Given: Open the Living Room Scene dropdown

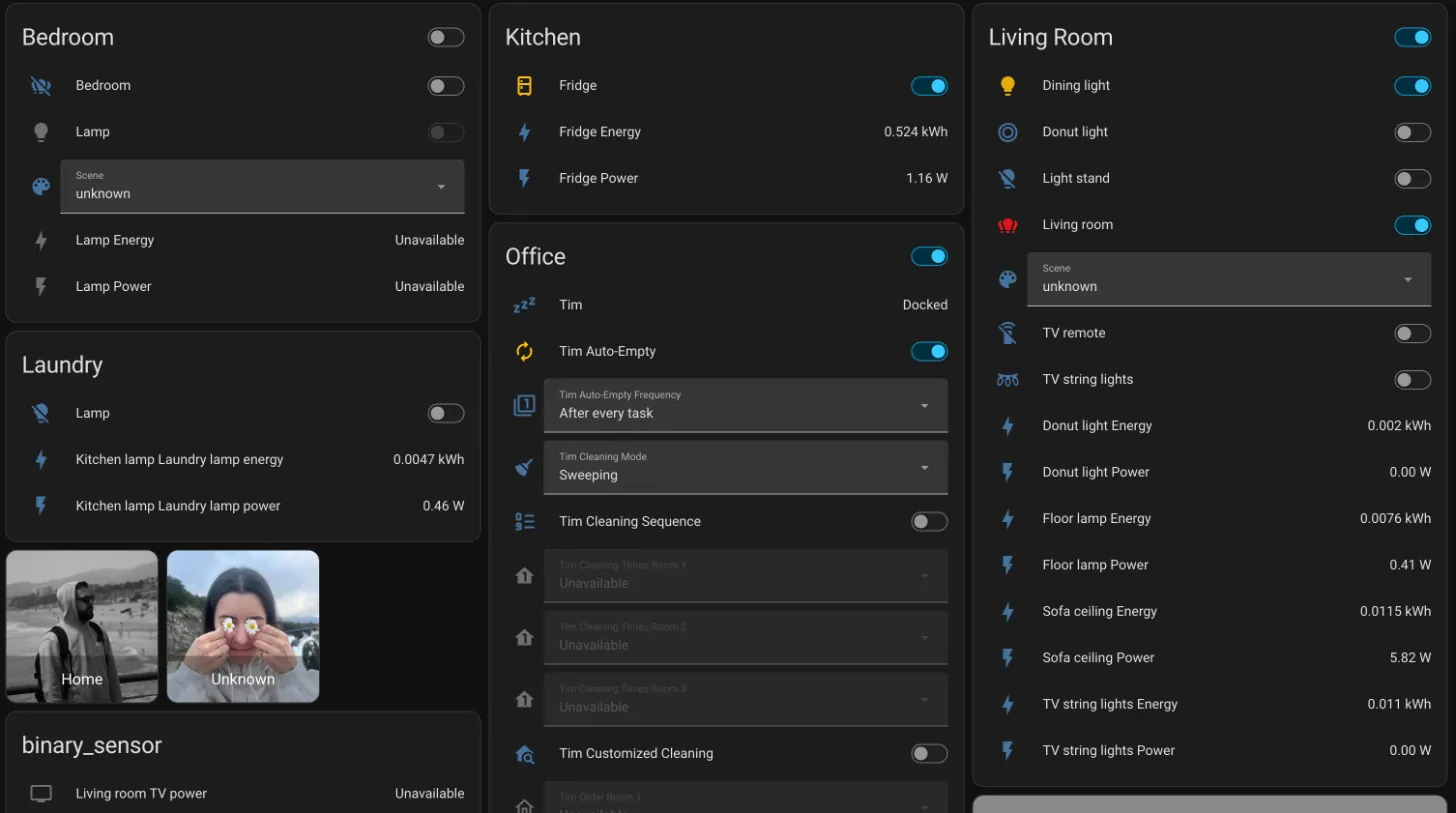Looking at the screenshot, I should pyautogui.click(x=1229, y=279).
